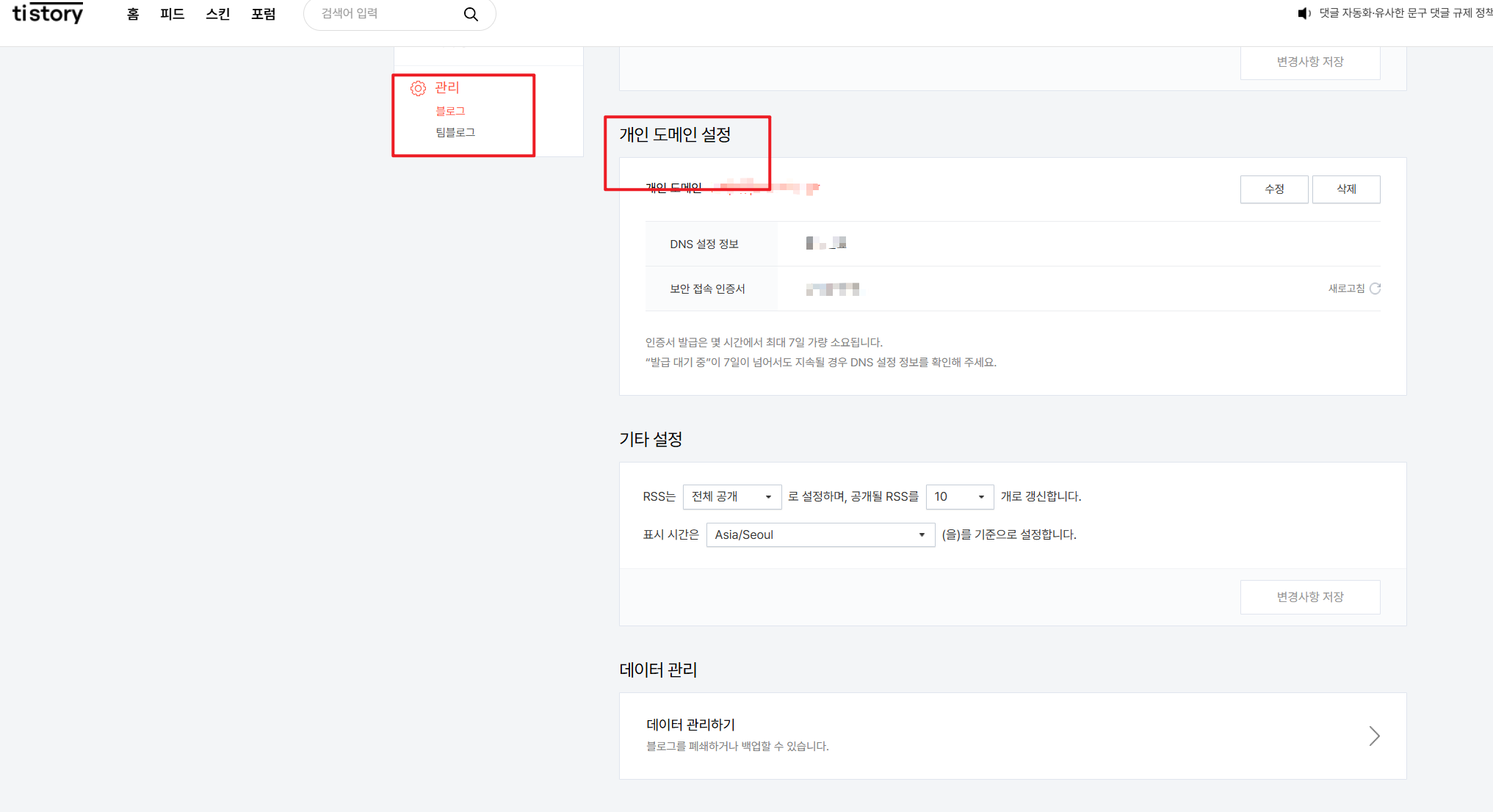Select 블로그 in the sidebar
Screen dimensions: 1493x812
pos(450,111)
